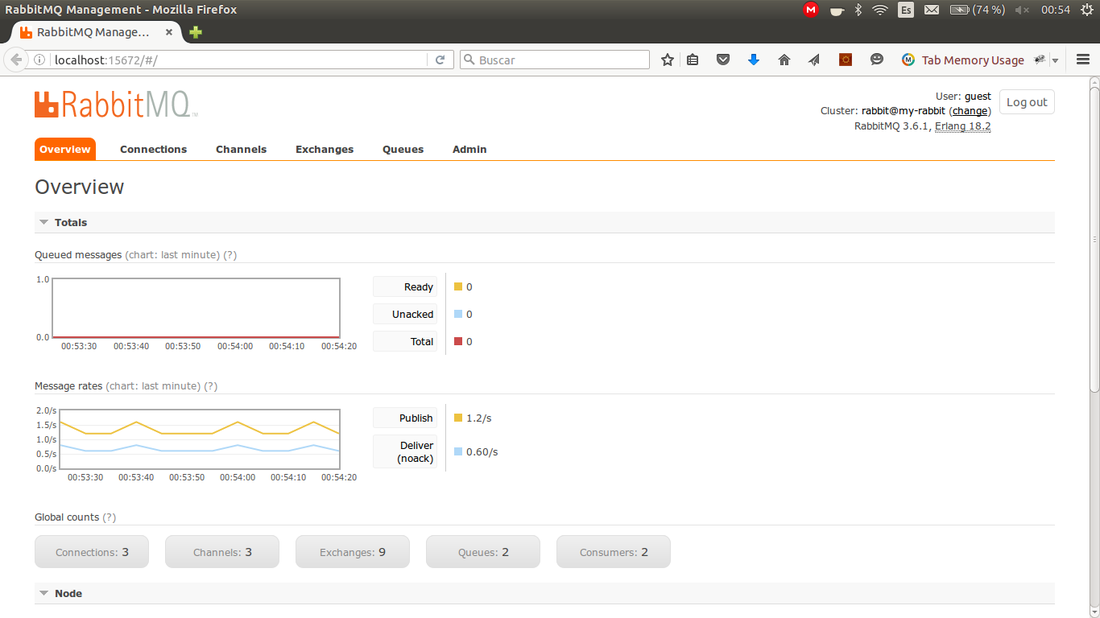
Task: Close the RabbitMQ Management tab
Action: [x=169, y=32]
